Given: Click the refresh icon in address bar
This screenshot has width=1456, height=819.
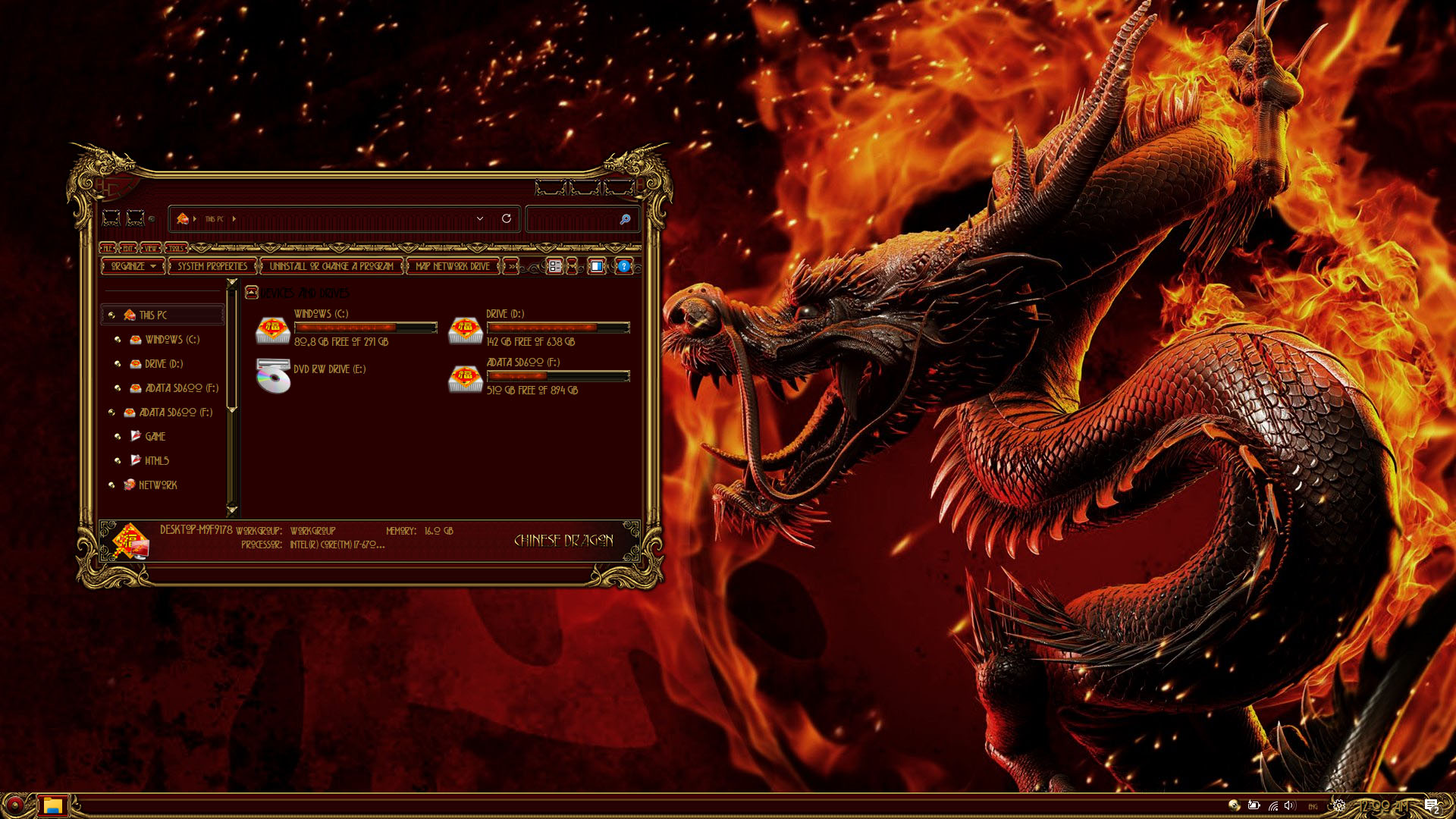Looking at the screenshot, I should (x=507, y=218).
